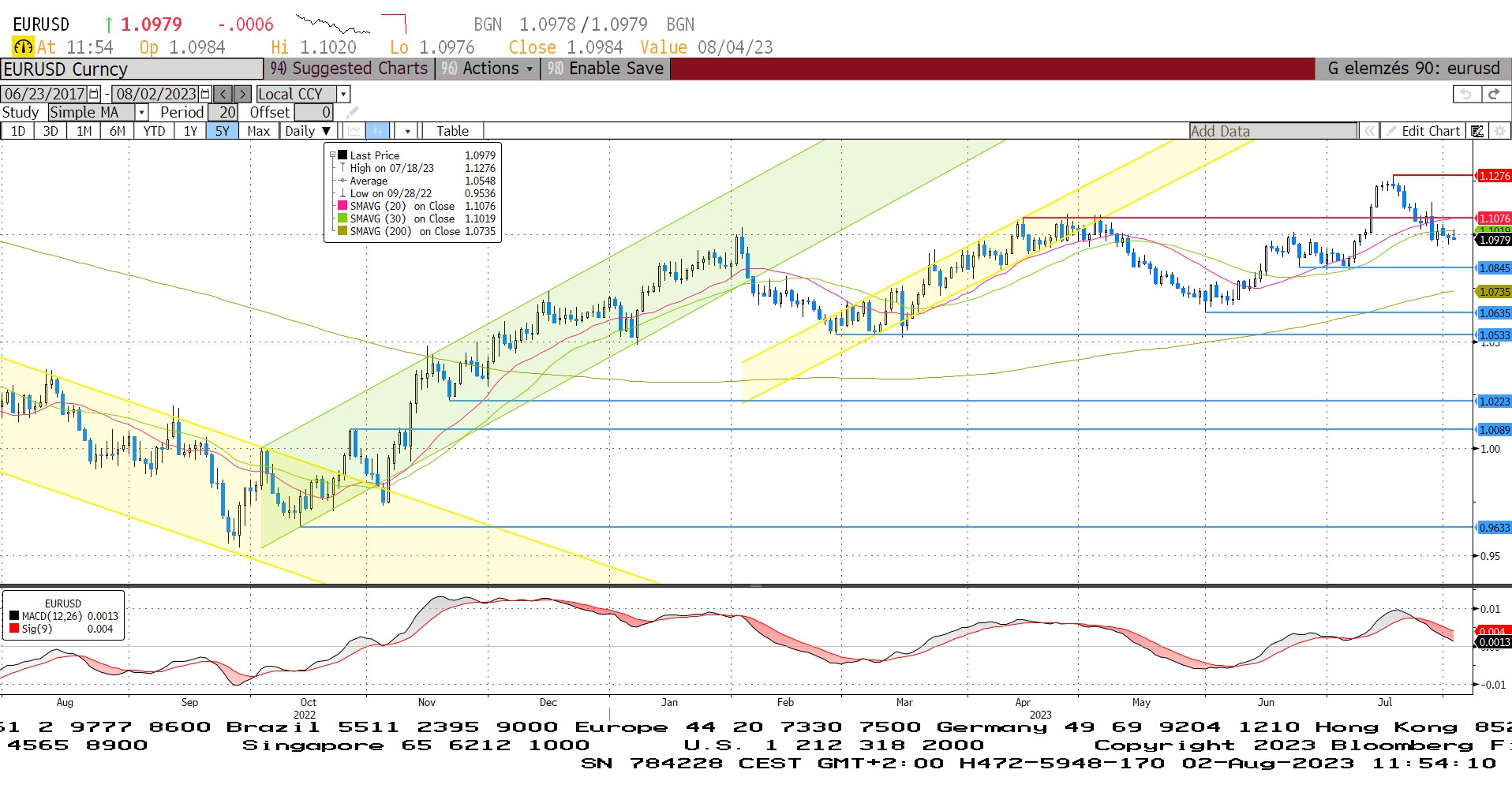The height and width of the screenshot is (807, 1512).
Task: Click the Edit Chart button
Action: [1424, 131]
